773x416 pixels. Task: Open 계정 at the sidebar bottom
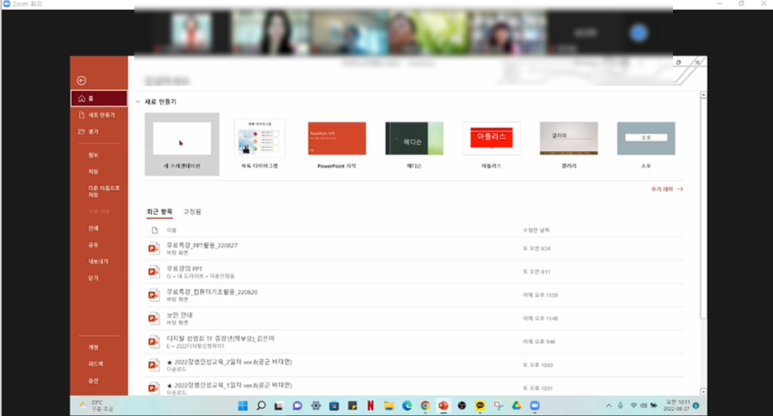(x=93, y=347)
